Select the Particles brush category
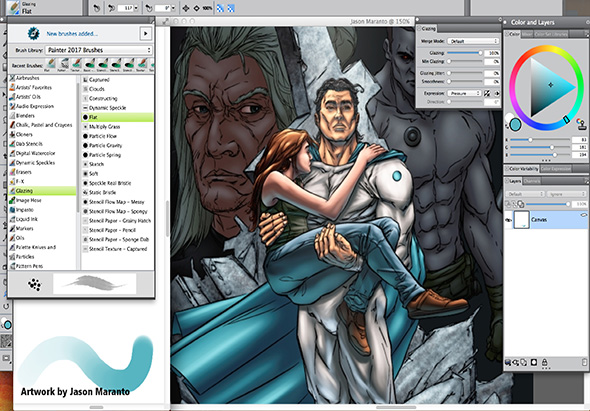 click(42, 257)
